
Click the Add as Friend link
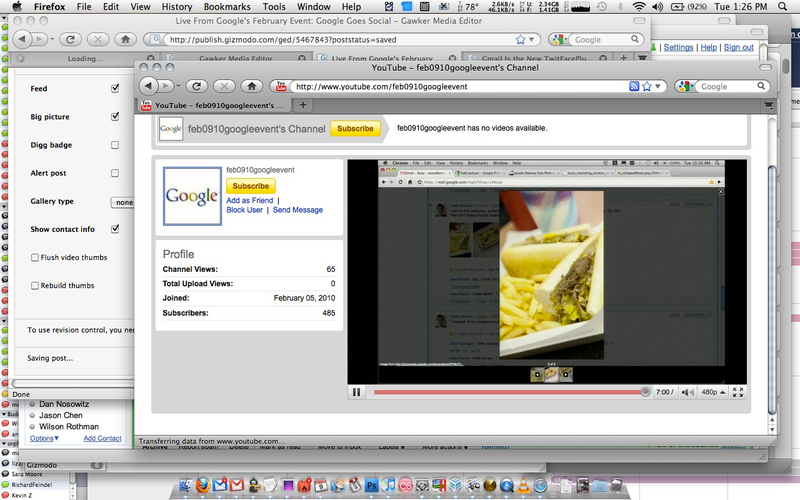[x=249, y=201]
